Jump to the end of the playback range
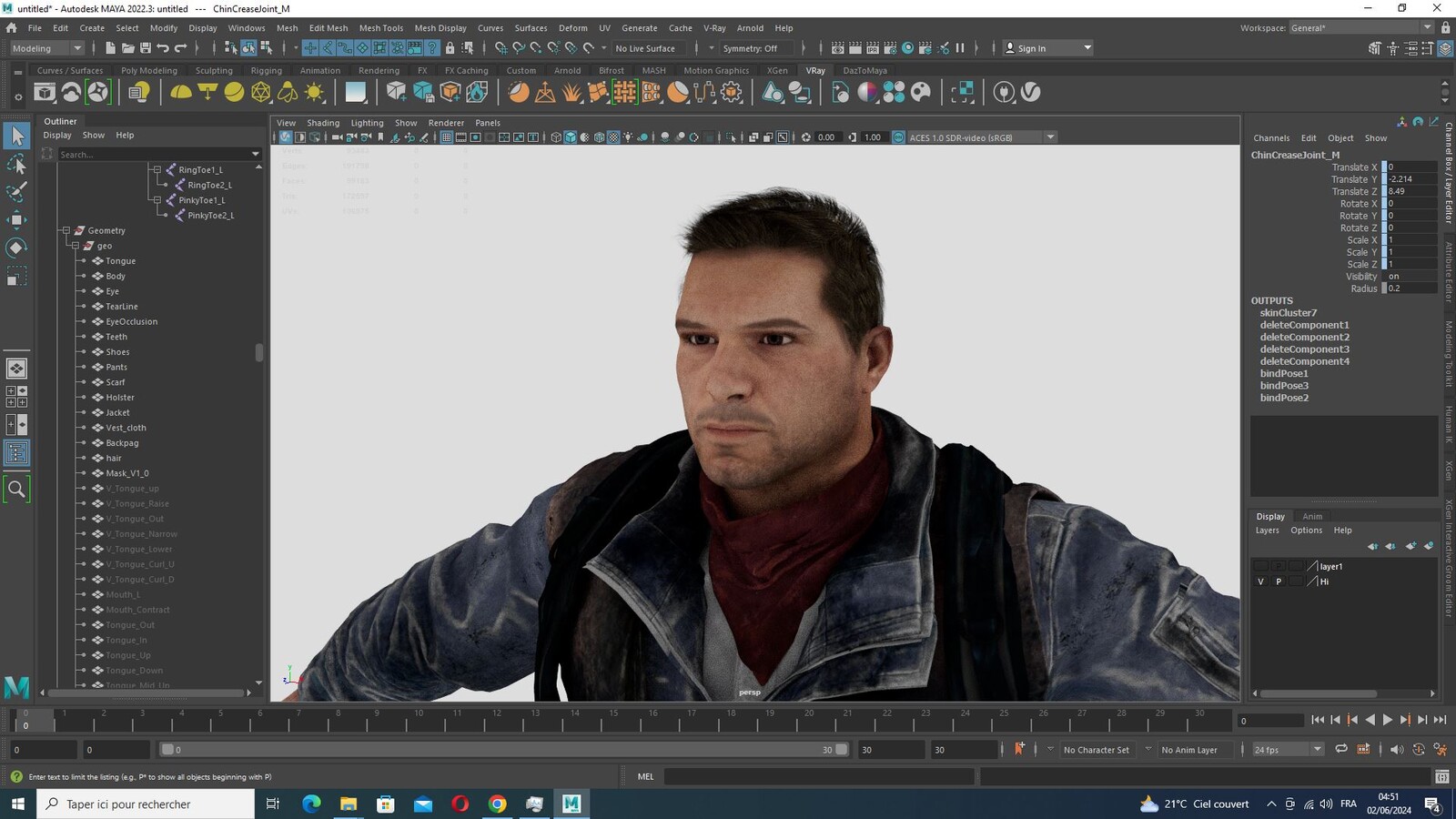Viewport: 1456px width, 819px height. pos(1441,720)
